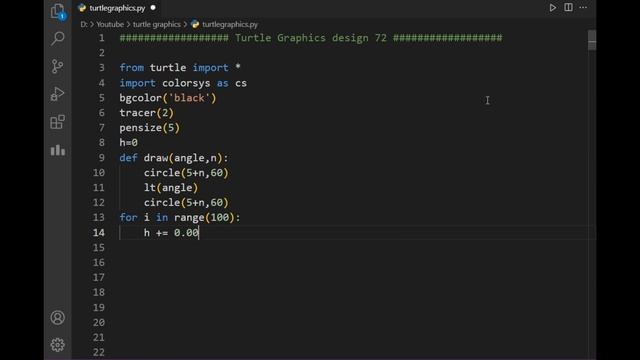Screen dimensions: 640x360
Task: Click line number 9 in the gutter
Action: 101,158
